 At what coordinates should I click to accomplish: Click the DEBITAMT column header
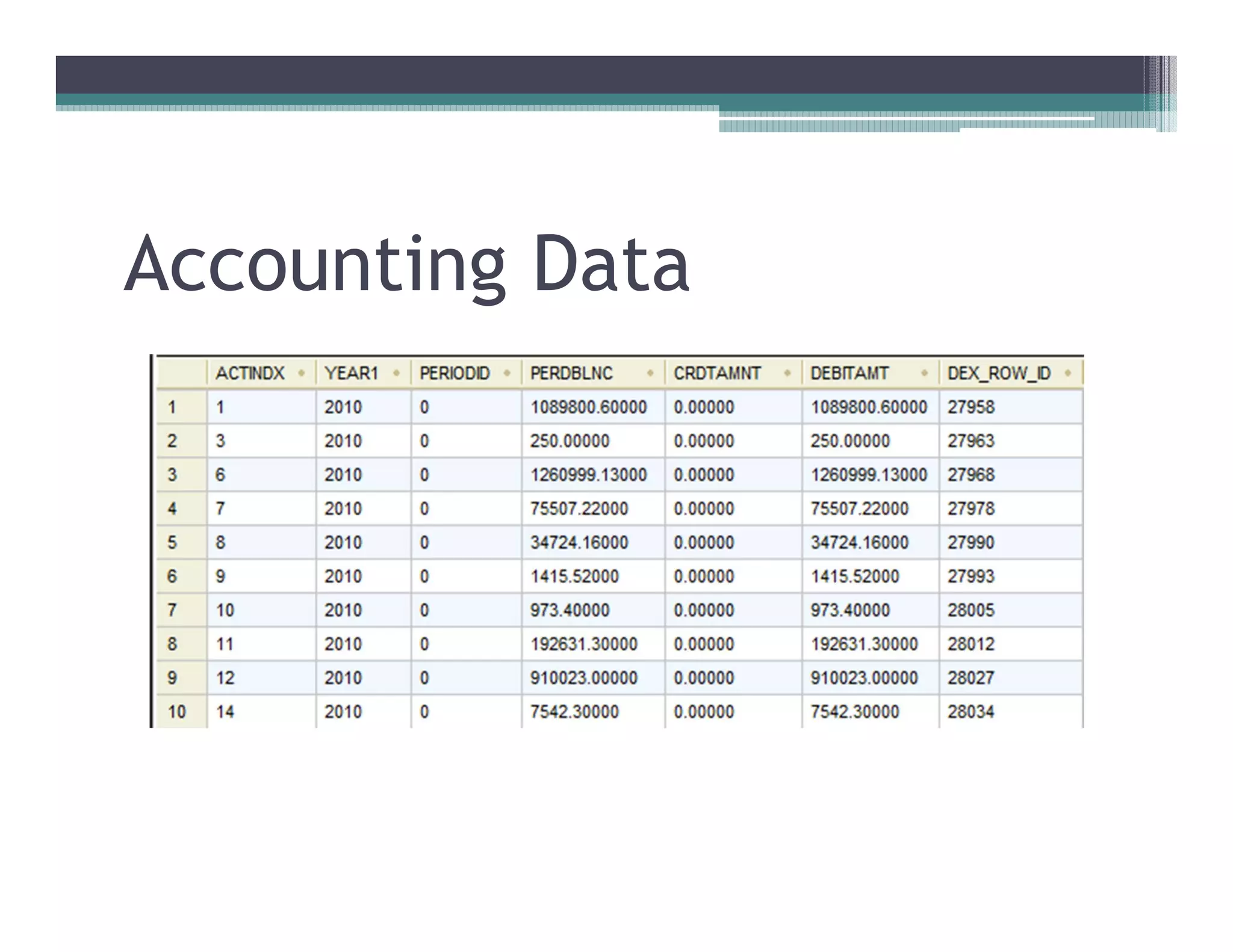pos(870,373)
